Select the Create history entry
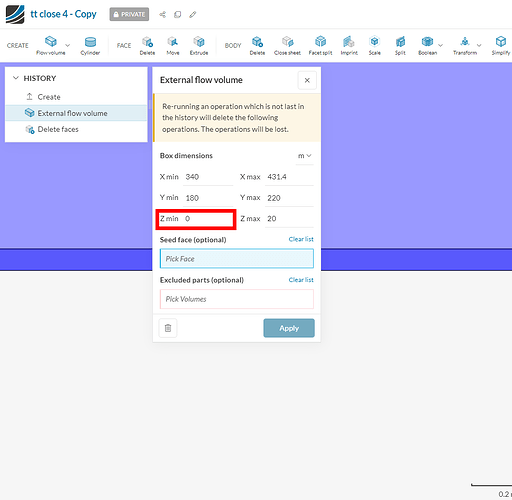Image resolution: width=512 pixels, height=500 pixels. [x=76, y=97]
